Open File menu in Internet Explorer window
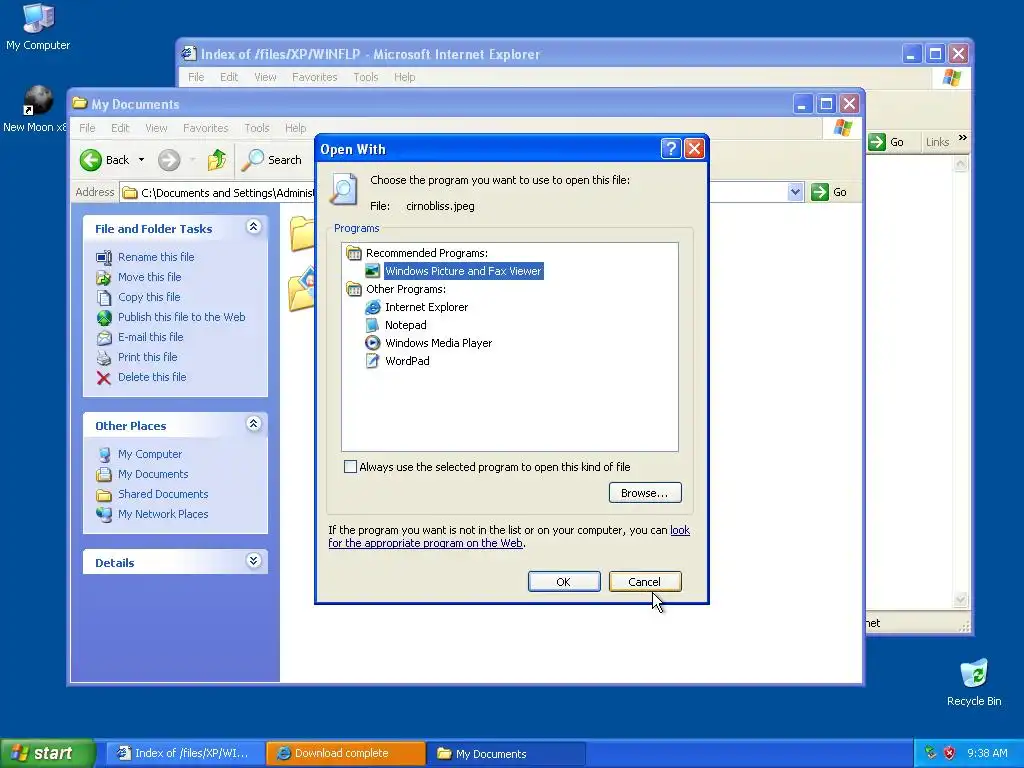This screenshot has width=1024, height=768. (196, 77)
